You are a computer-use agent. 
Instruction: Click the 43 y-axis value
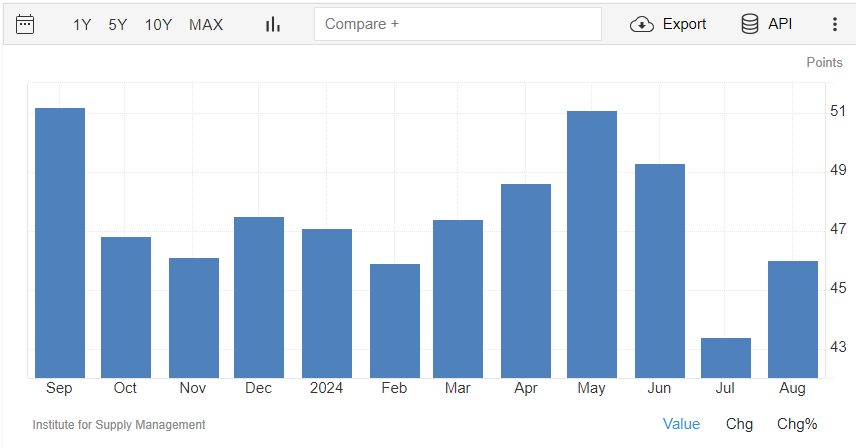pos(838,347)
